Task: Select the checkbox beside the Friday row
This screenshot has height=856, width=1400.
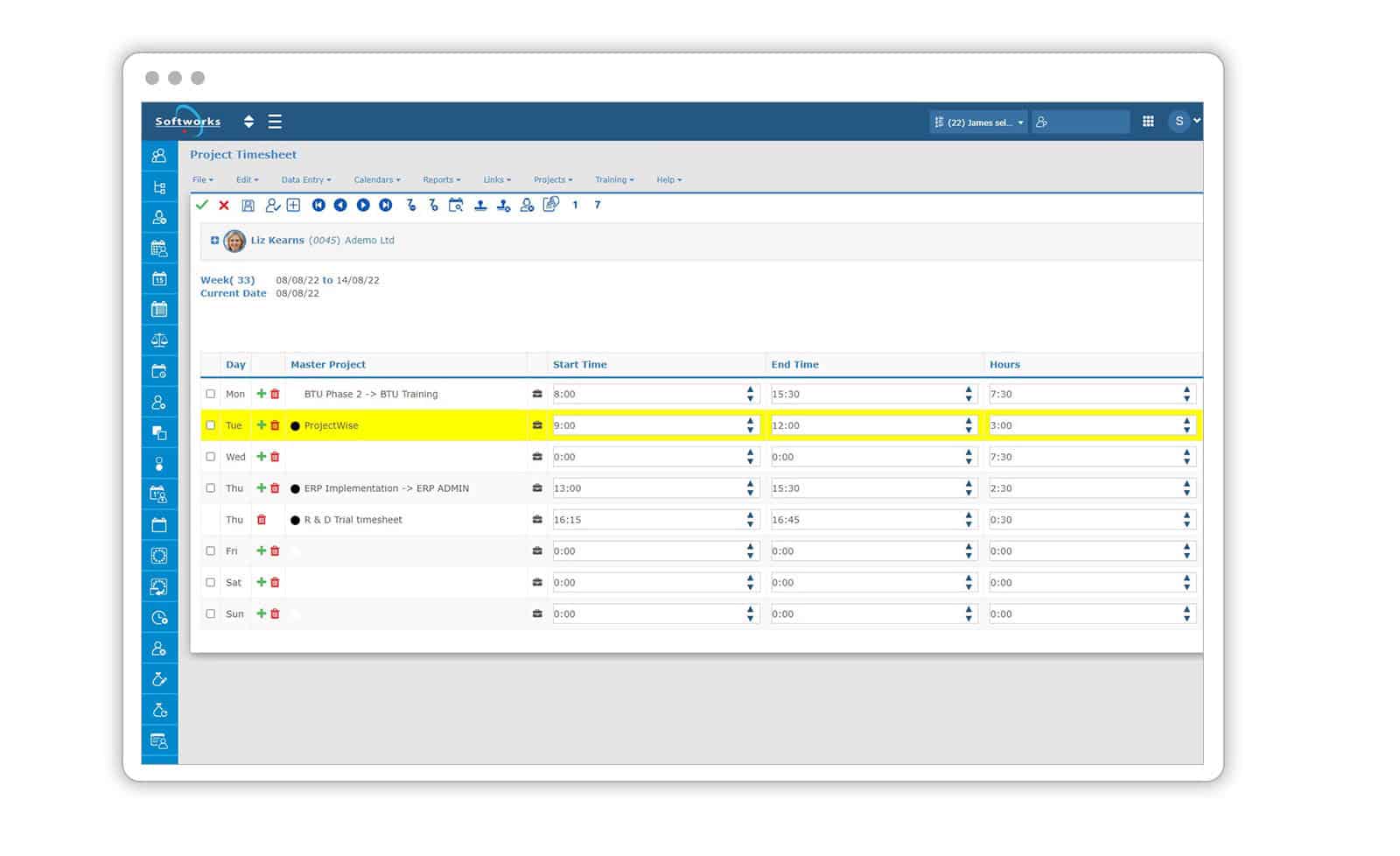Action: pyautogui.click(x=210, y=551)
